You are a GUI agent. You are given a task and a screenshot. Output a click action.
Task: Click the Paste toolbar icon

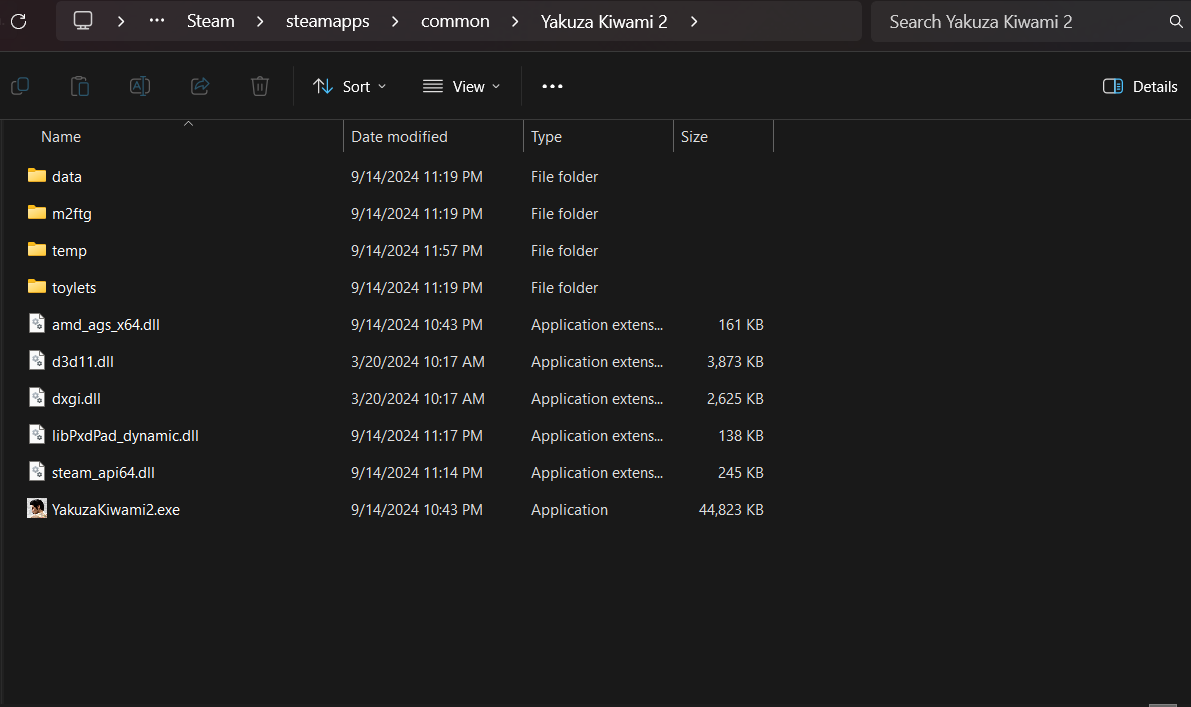pyautogui.click(x=80, y=86)
